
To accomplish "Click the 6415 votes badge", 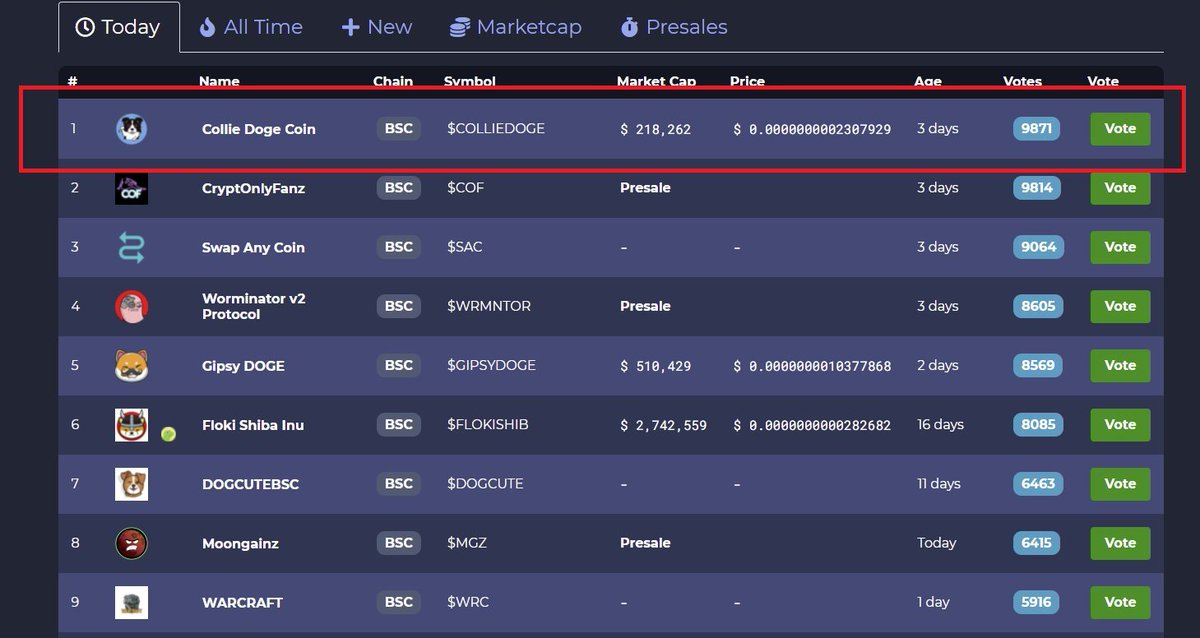I will [x=1037, y=543].
